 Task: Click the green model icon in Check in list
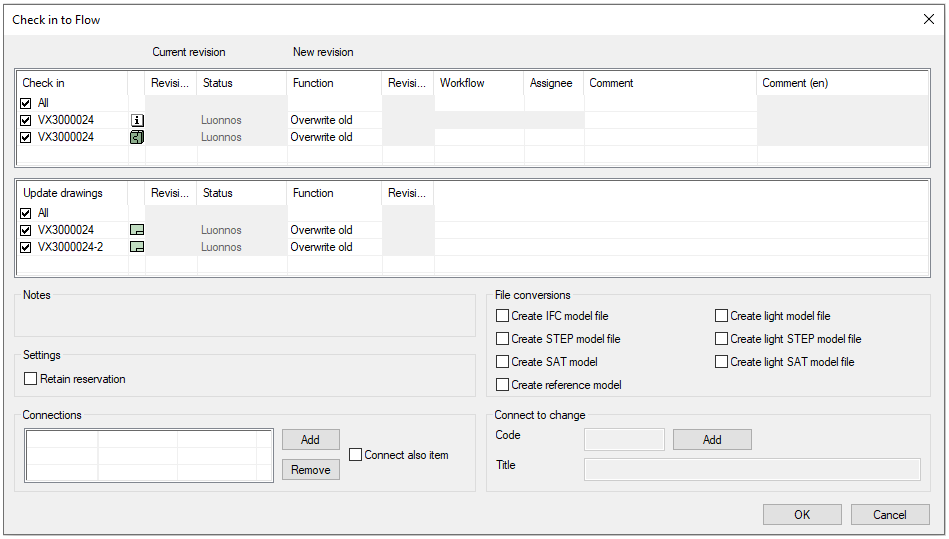137,137
